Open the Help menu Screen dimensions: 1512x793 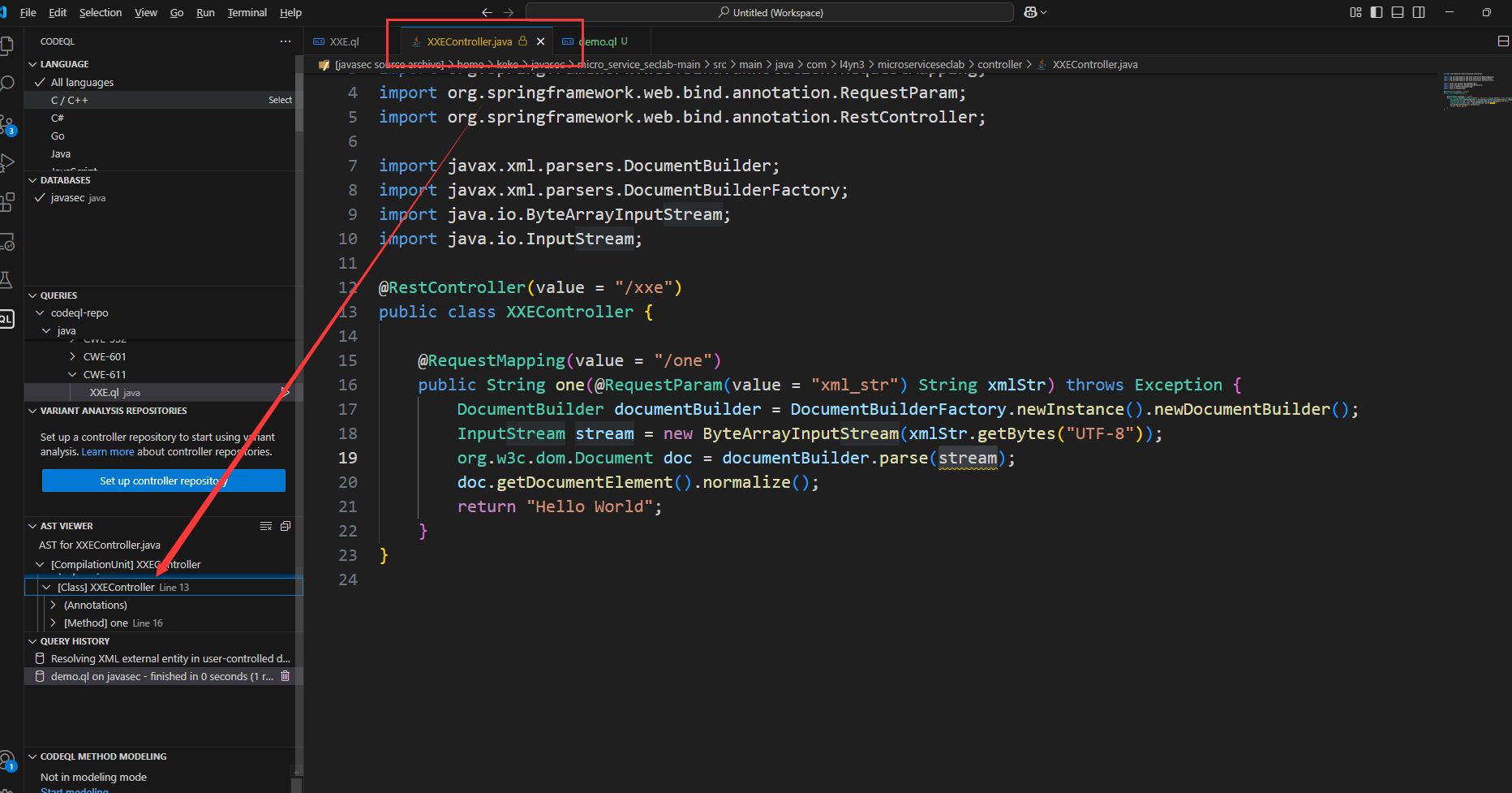pyautogui.click(x=290, y=12)
